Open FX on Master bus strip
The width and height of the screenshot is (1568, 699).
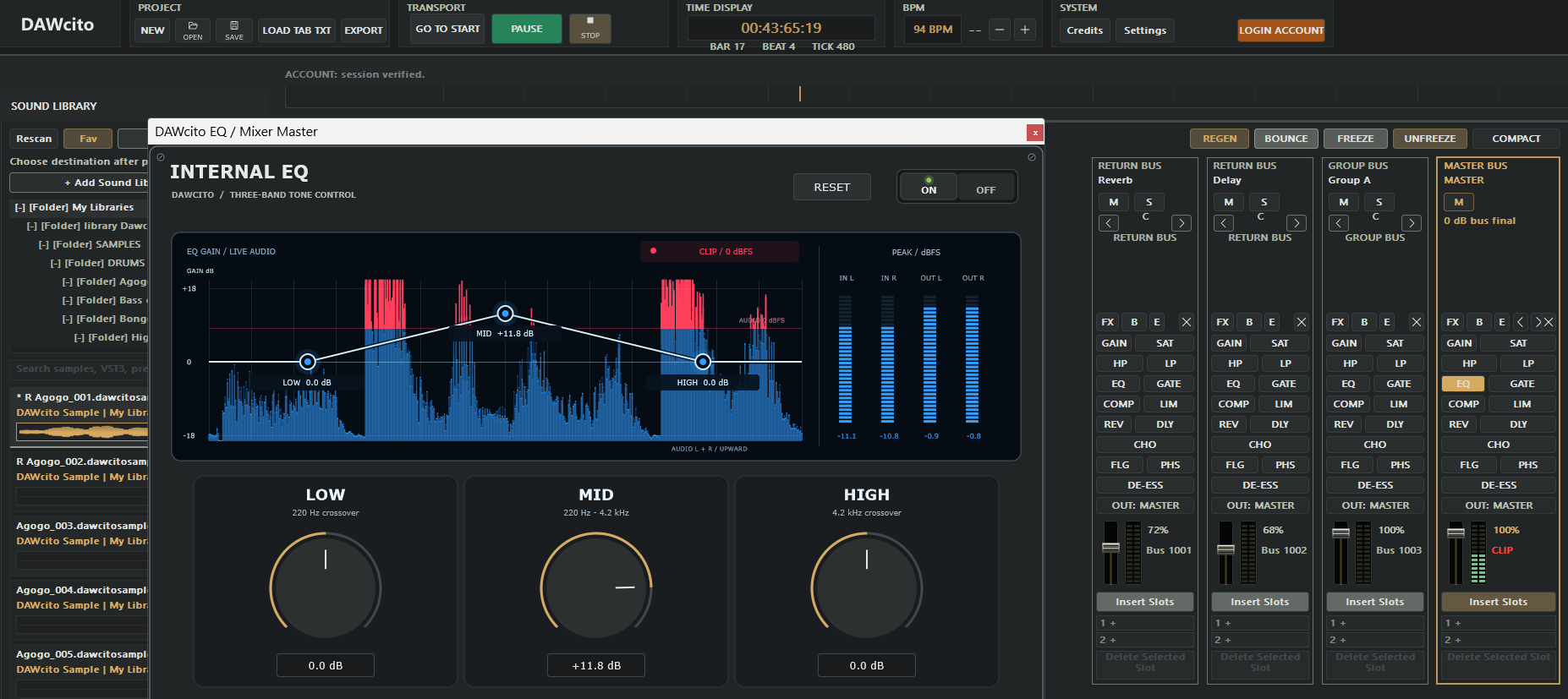(x=1453, y=322)
